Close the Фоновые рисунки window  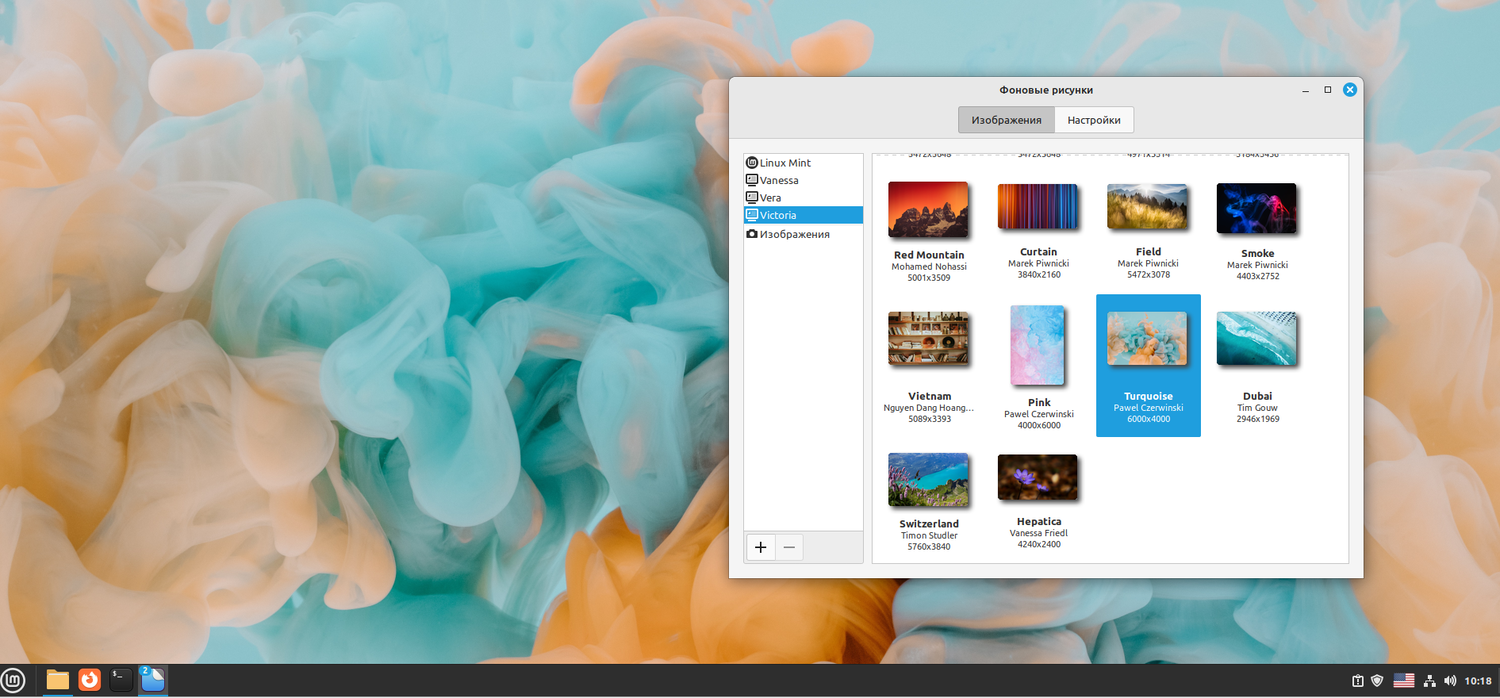[1350, 90]
